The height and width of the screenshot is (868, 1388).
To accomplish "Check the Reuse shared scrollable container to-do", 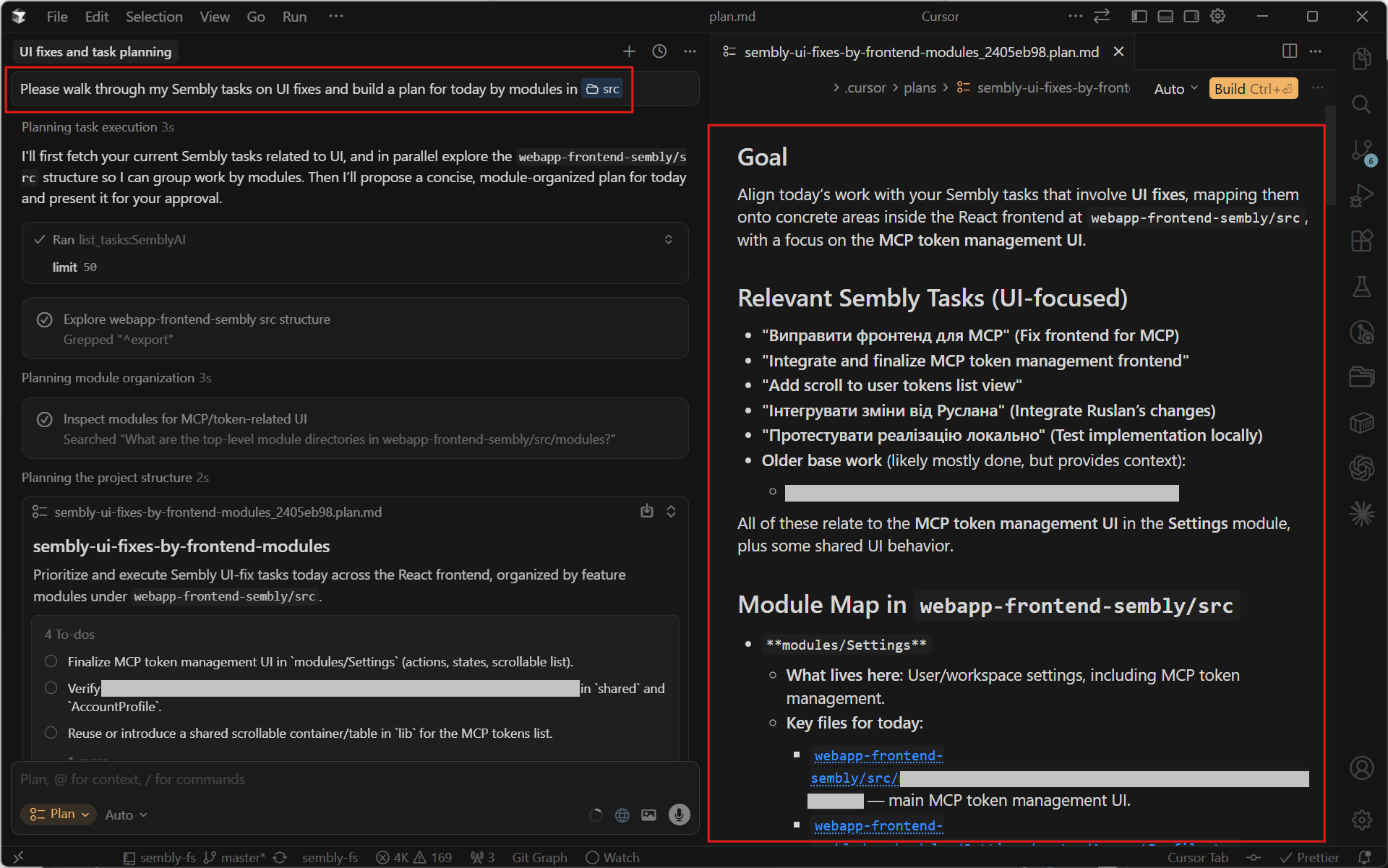I will pos(51,733).
